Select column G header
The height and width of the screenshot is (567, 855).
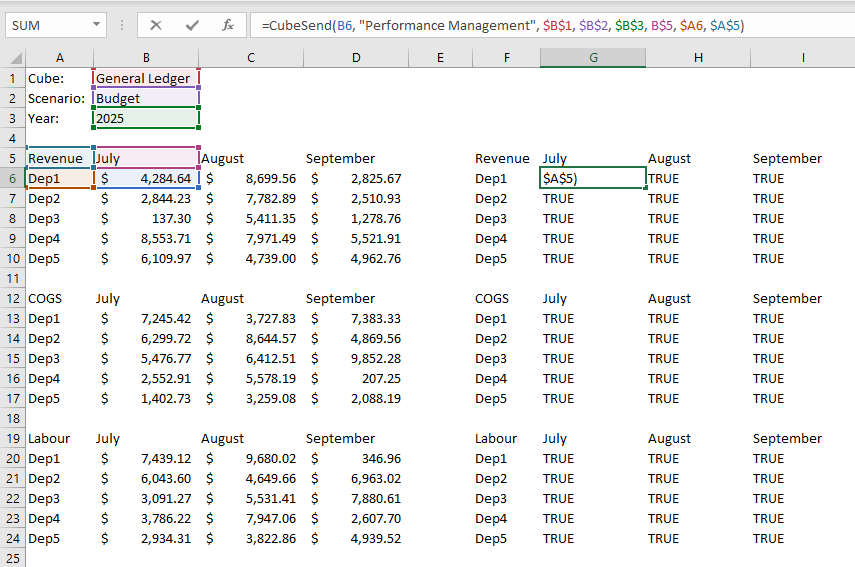(x=593, y=58)
